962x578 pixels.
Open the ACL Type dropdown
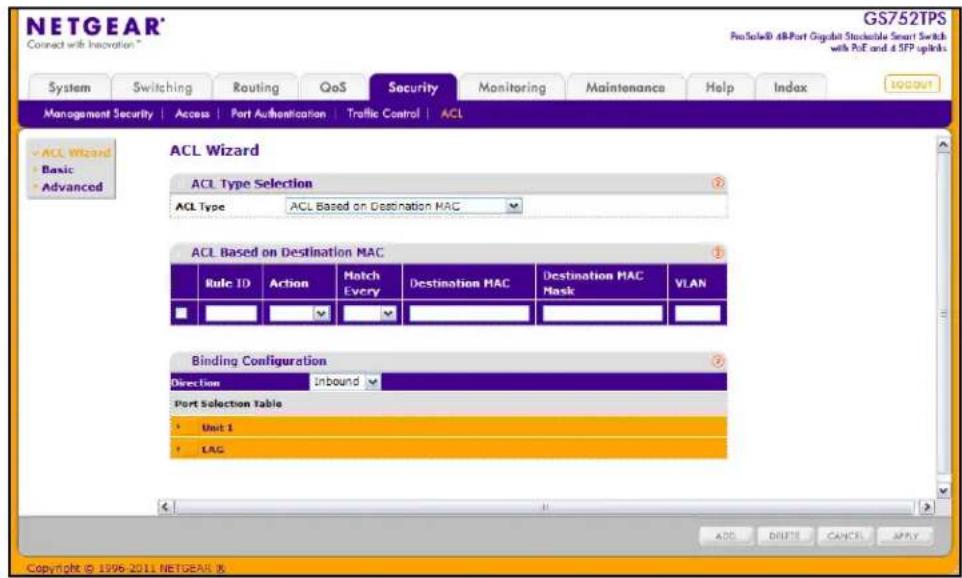pyautogui.click(x=404, y=206)
